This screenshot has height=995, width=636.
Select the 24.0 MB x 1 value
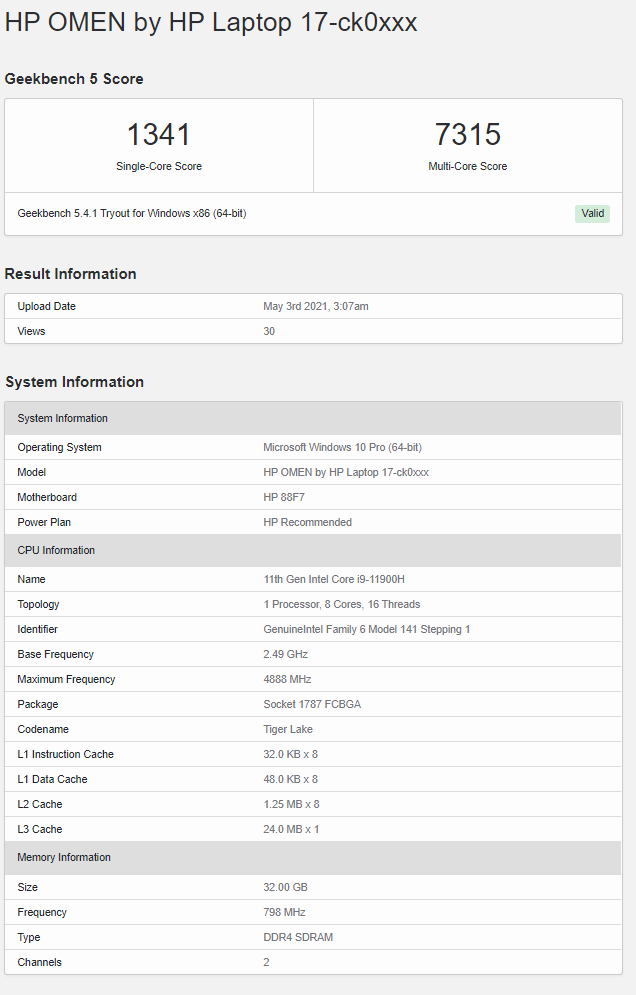click(291, 829)
